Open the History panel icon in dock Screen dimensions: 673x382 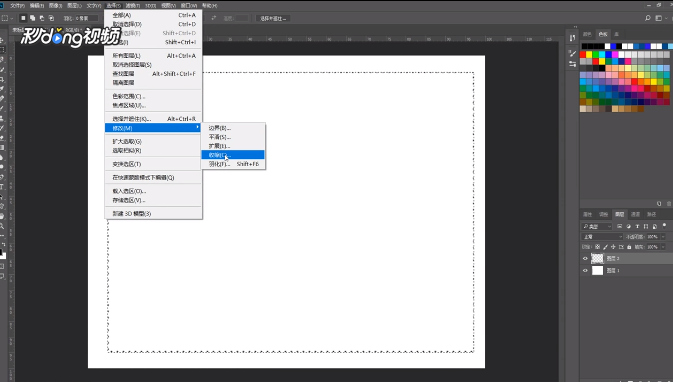tap(572, 38)
